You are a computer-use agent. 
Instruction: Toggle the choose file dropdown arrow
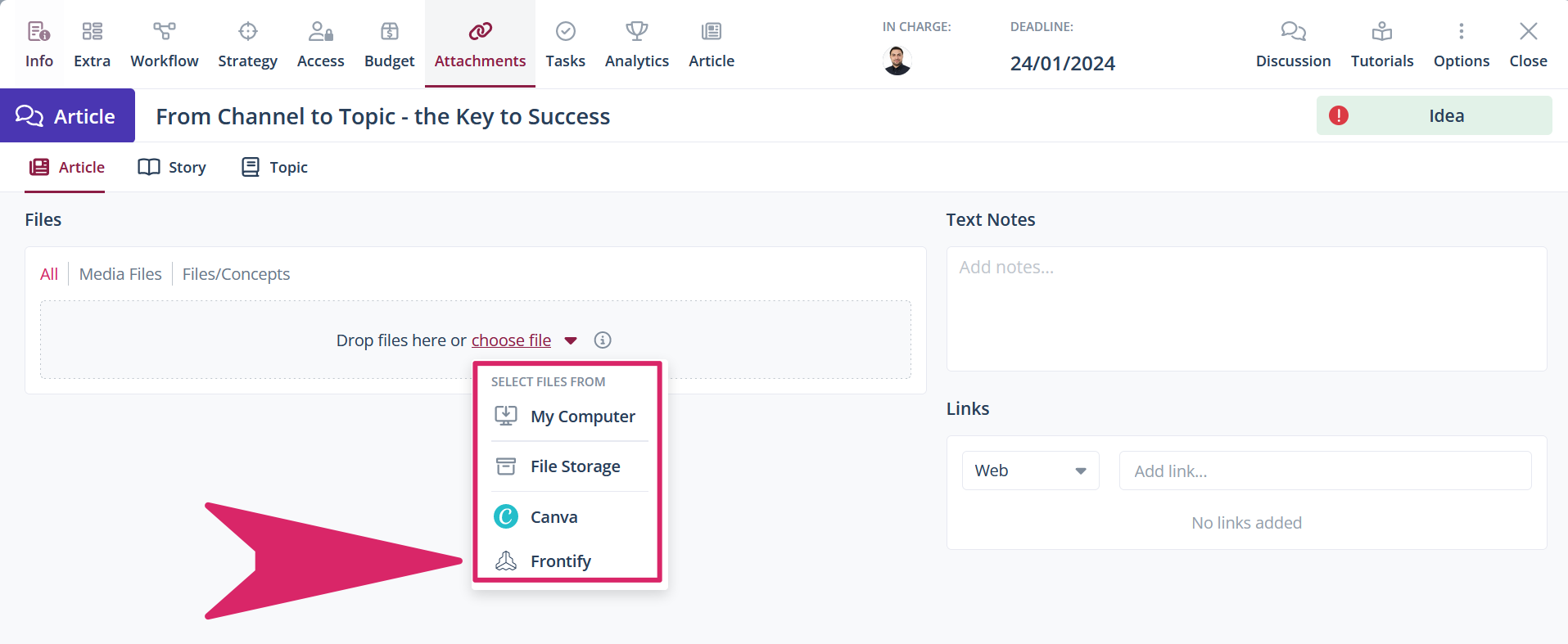click(x=571, y=341)
